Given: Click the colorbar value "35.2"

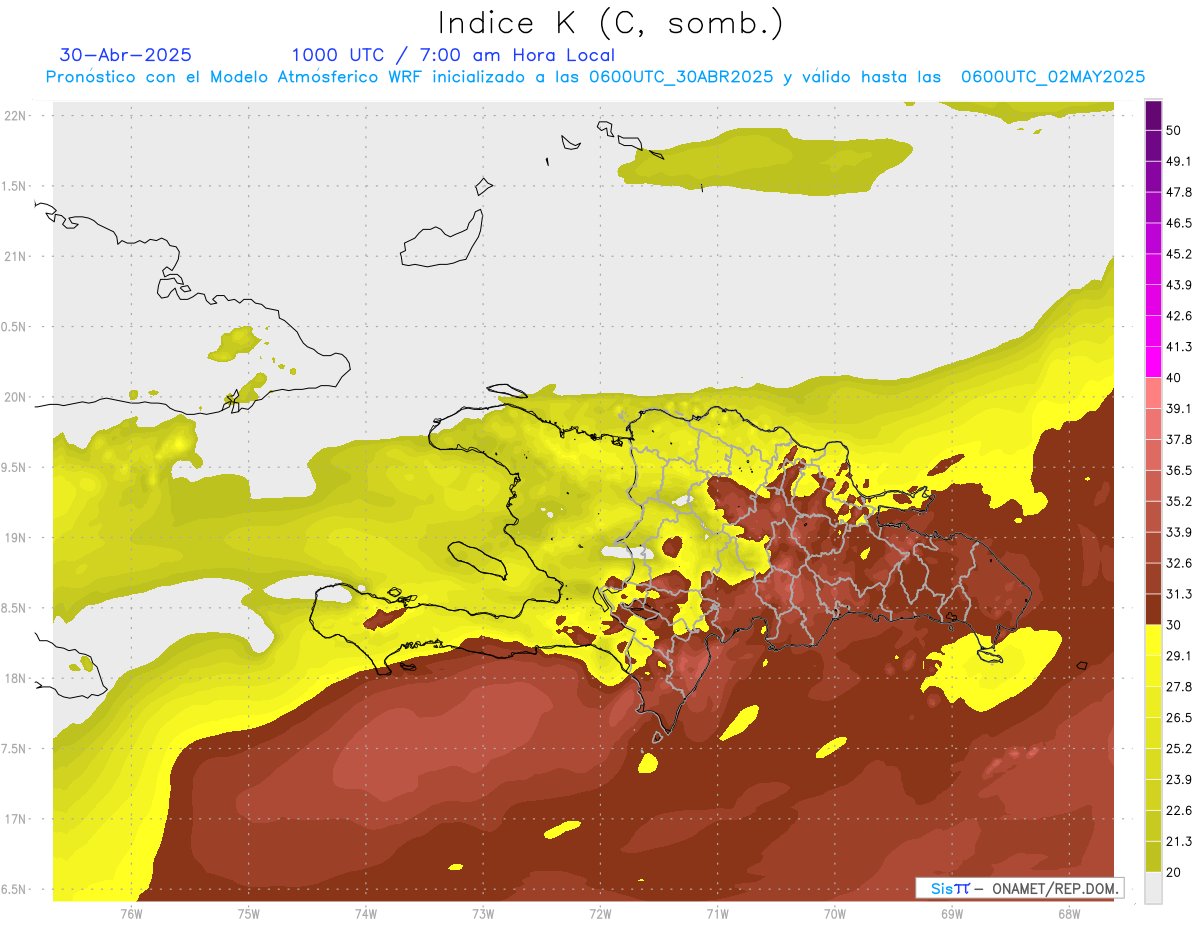Looking at the screenshot, I should 1180,501.
